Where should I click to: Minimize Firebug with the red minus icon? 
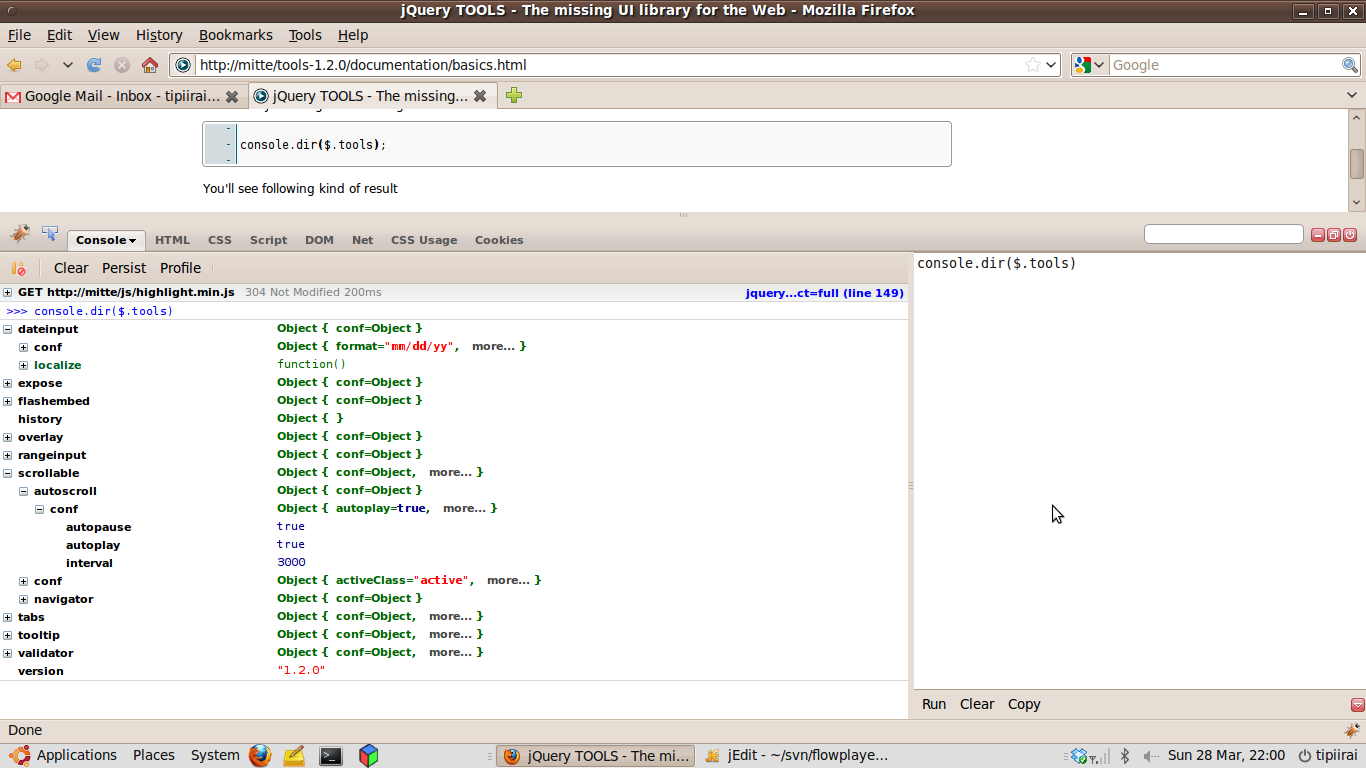point(1318,235)
